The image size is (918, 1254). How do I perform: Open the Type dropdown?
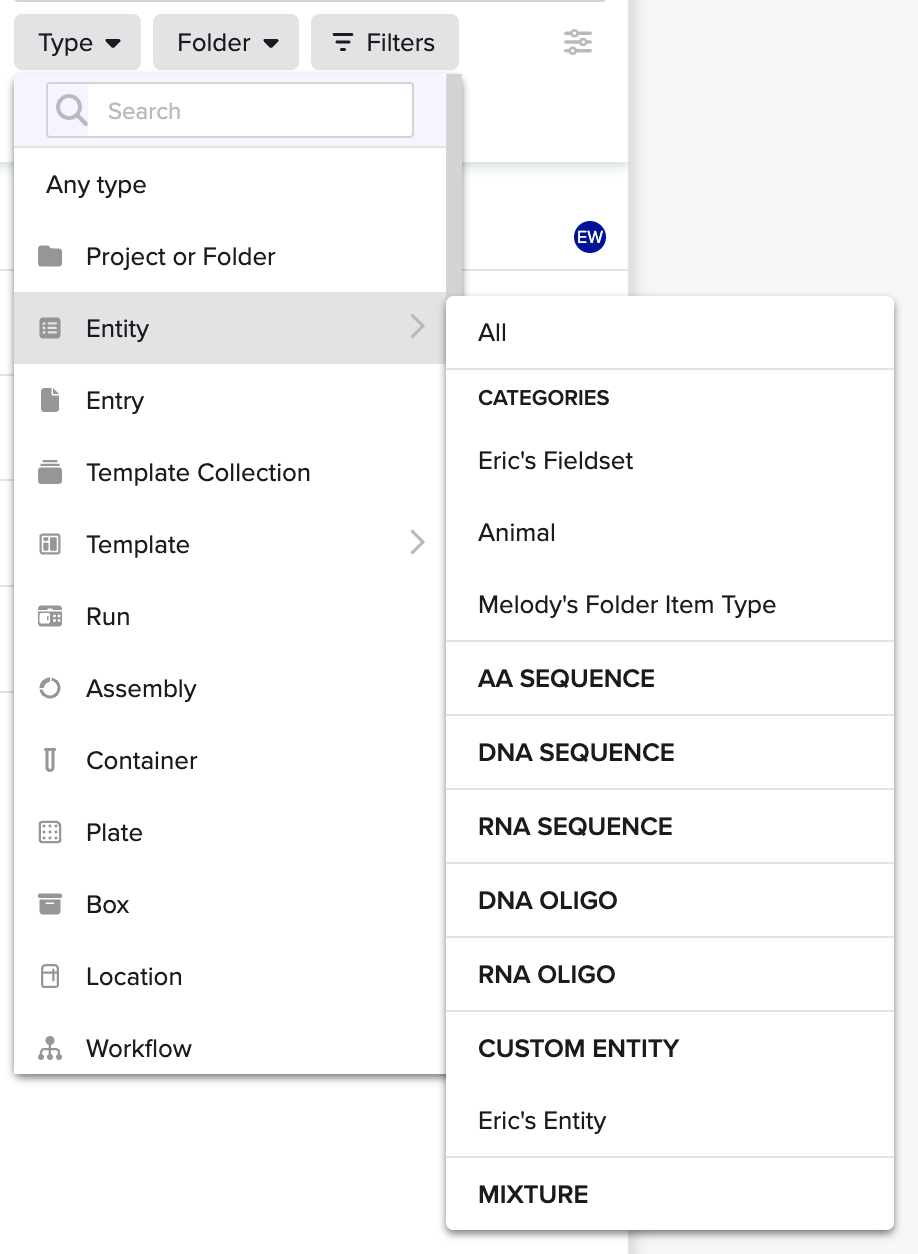[78, 43]
